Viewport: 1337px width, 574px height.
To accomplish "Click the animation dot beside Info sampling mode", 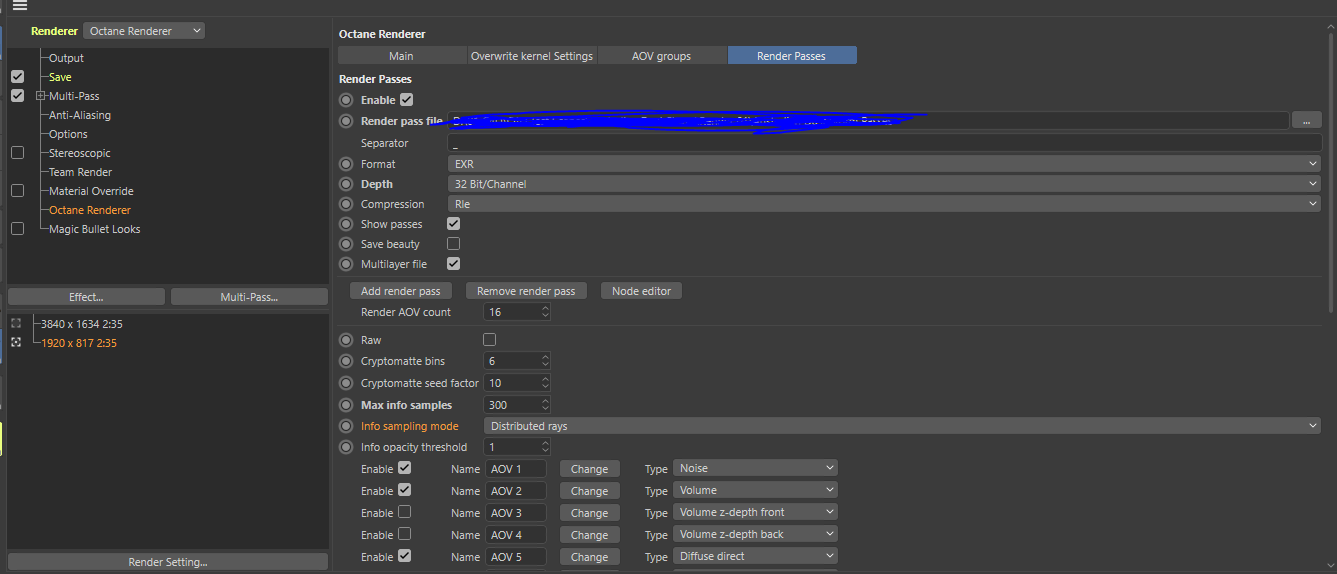I will pos(346,426).
